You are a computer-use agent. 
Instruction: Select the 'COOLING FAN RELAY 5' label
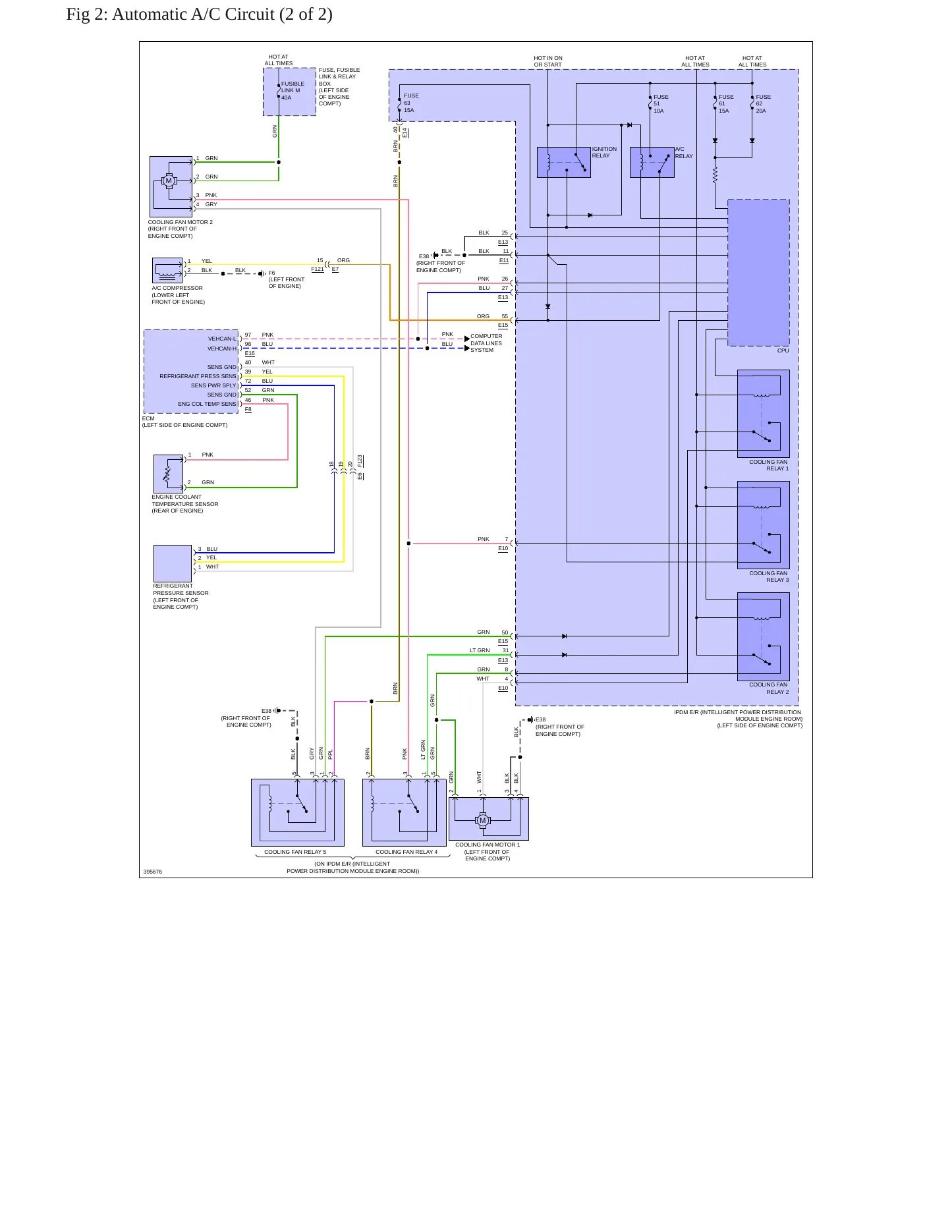point(295,852)
